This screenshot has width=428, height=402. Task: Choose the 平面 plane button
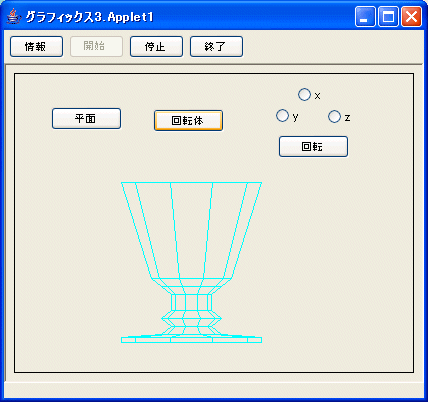(x=86, y=118)
